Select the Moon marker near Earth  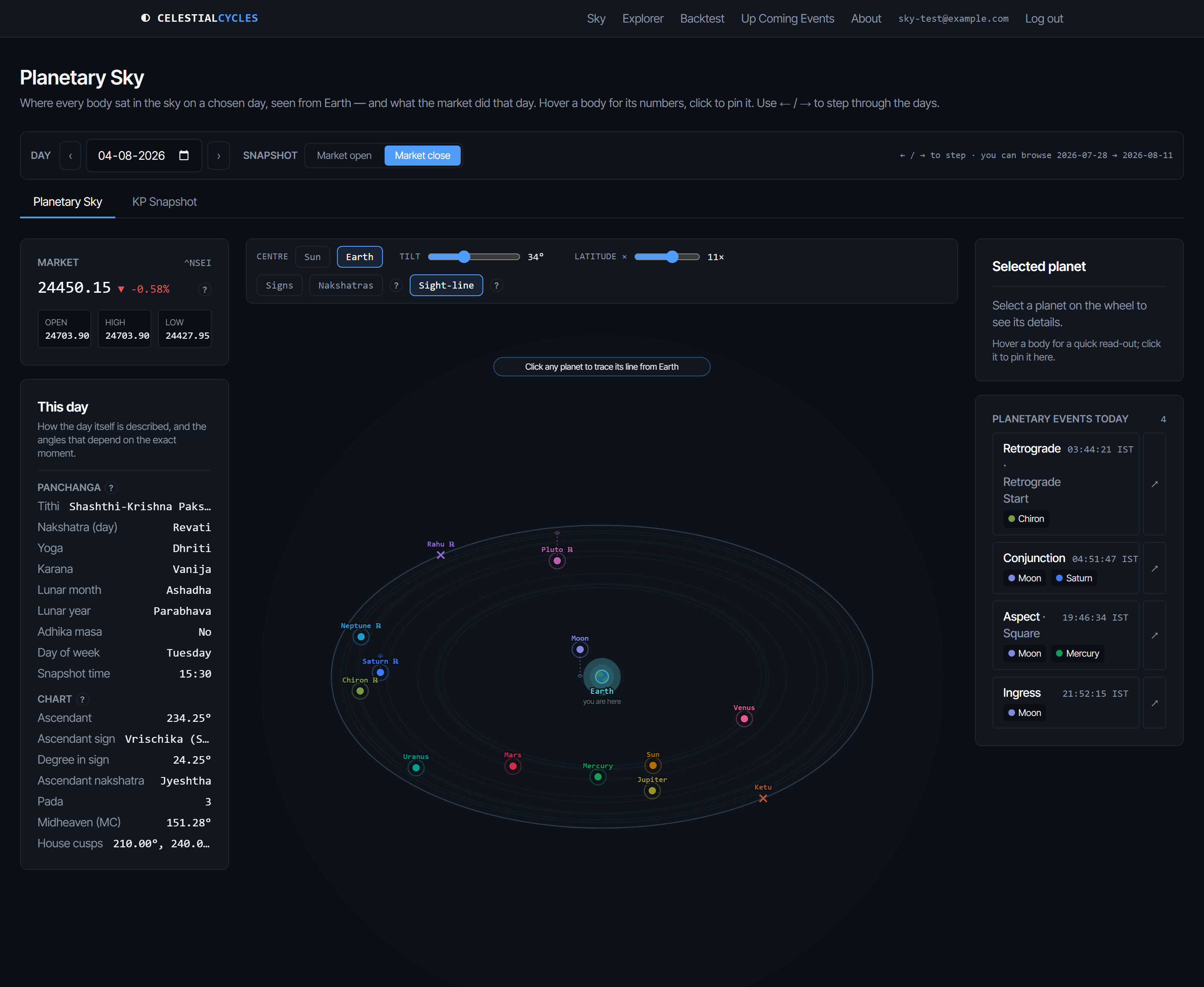(579, 649)
